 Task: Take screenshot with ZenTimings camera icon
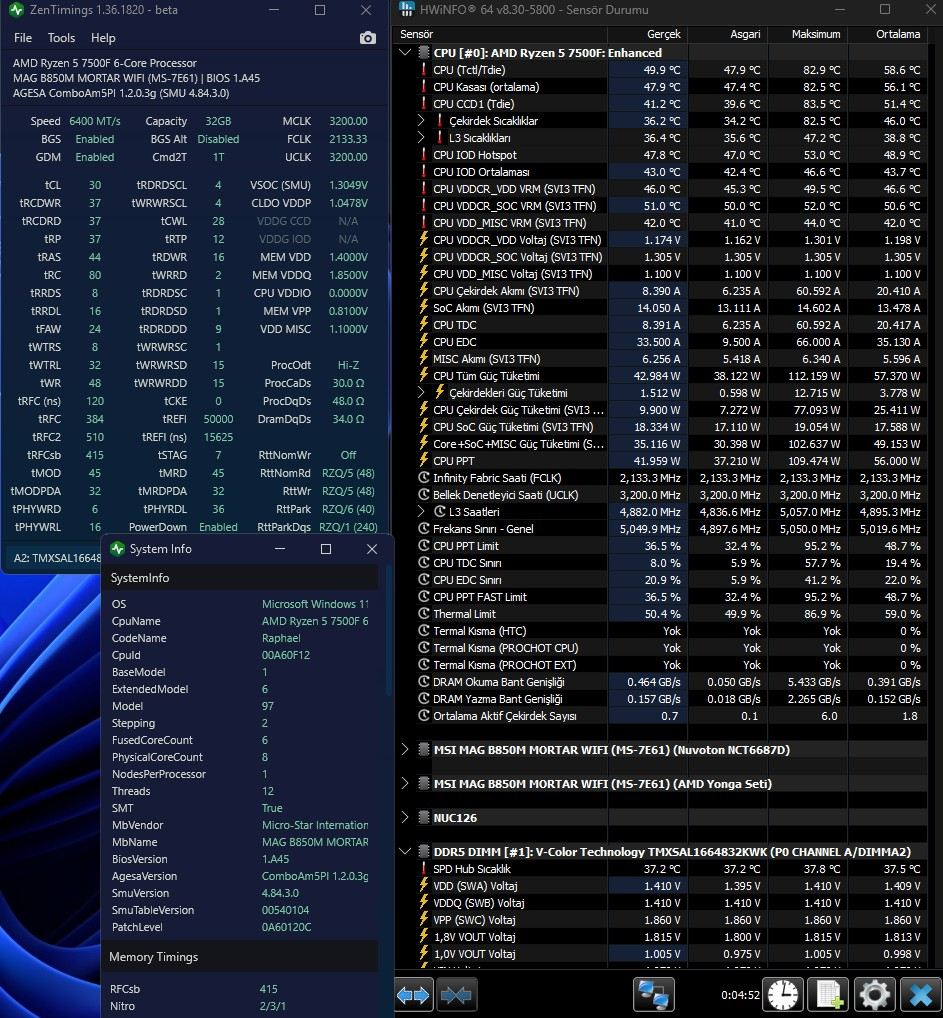tap(368, 38)
